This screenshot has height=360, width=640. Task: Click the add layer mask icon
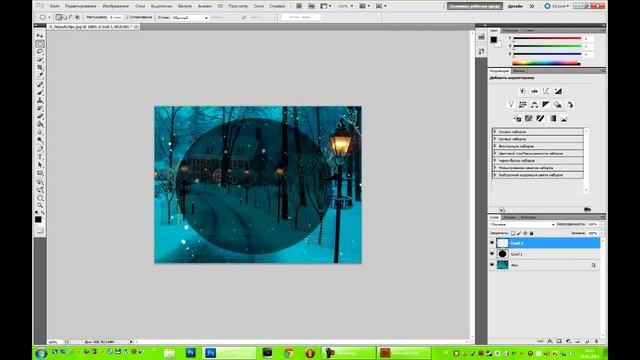pos(559,341)
